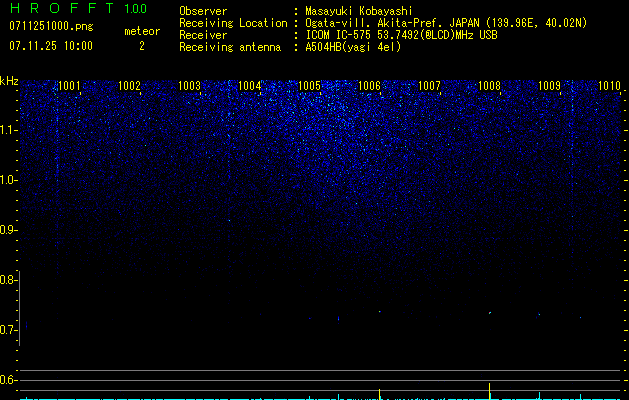This screenshot has width=629, height=400.
Task: Click the 0.9 kHz frequency label
Action: 7,230
